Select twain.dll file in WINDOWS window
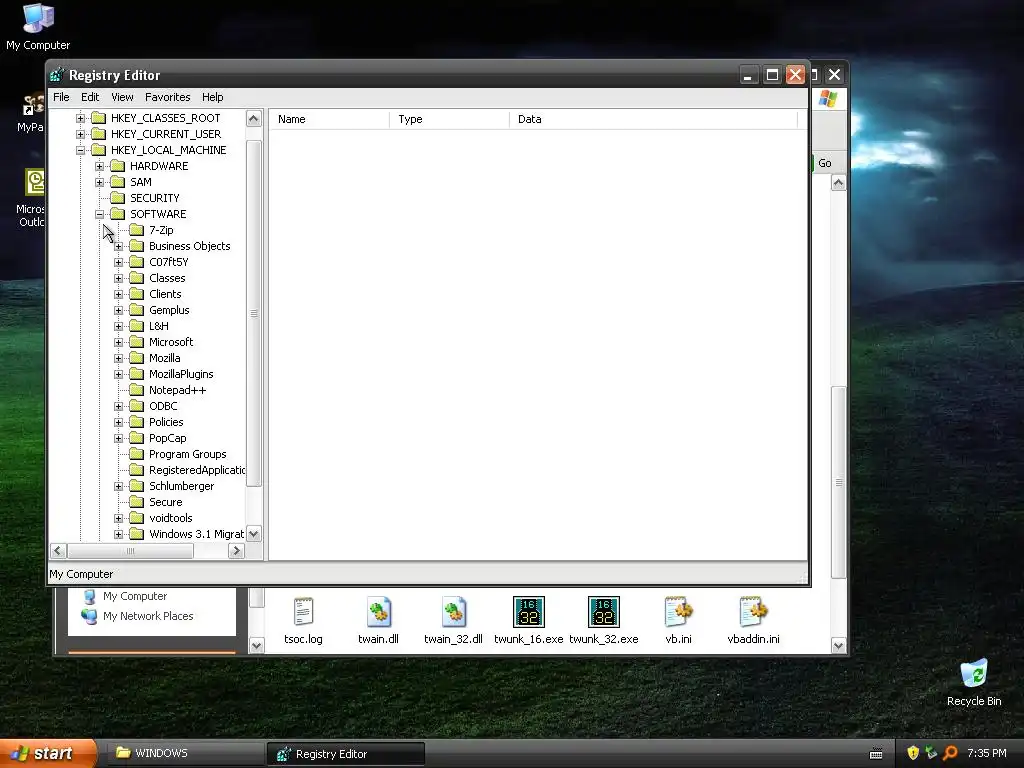This screenshot has width=1024, height=768. [378, 620]
